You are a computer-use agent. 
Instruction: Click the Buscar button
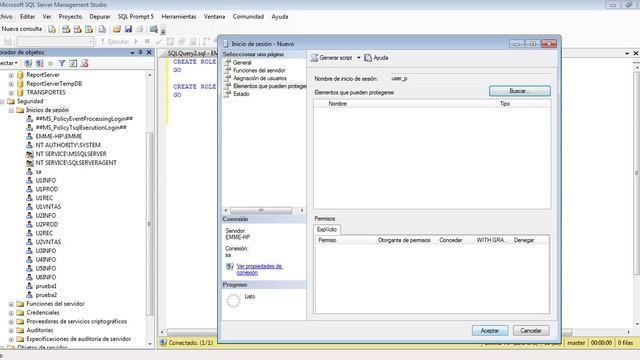click(x=520, y=91)
